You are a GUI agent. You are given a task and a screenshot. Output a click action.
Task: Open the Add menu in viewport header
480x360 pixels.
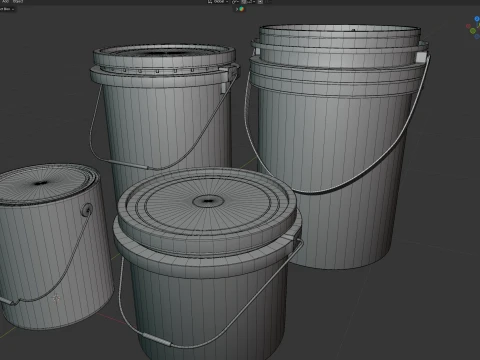point(5,1)
